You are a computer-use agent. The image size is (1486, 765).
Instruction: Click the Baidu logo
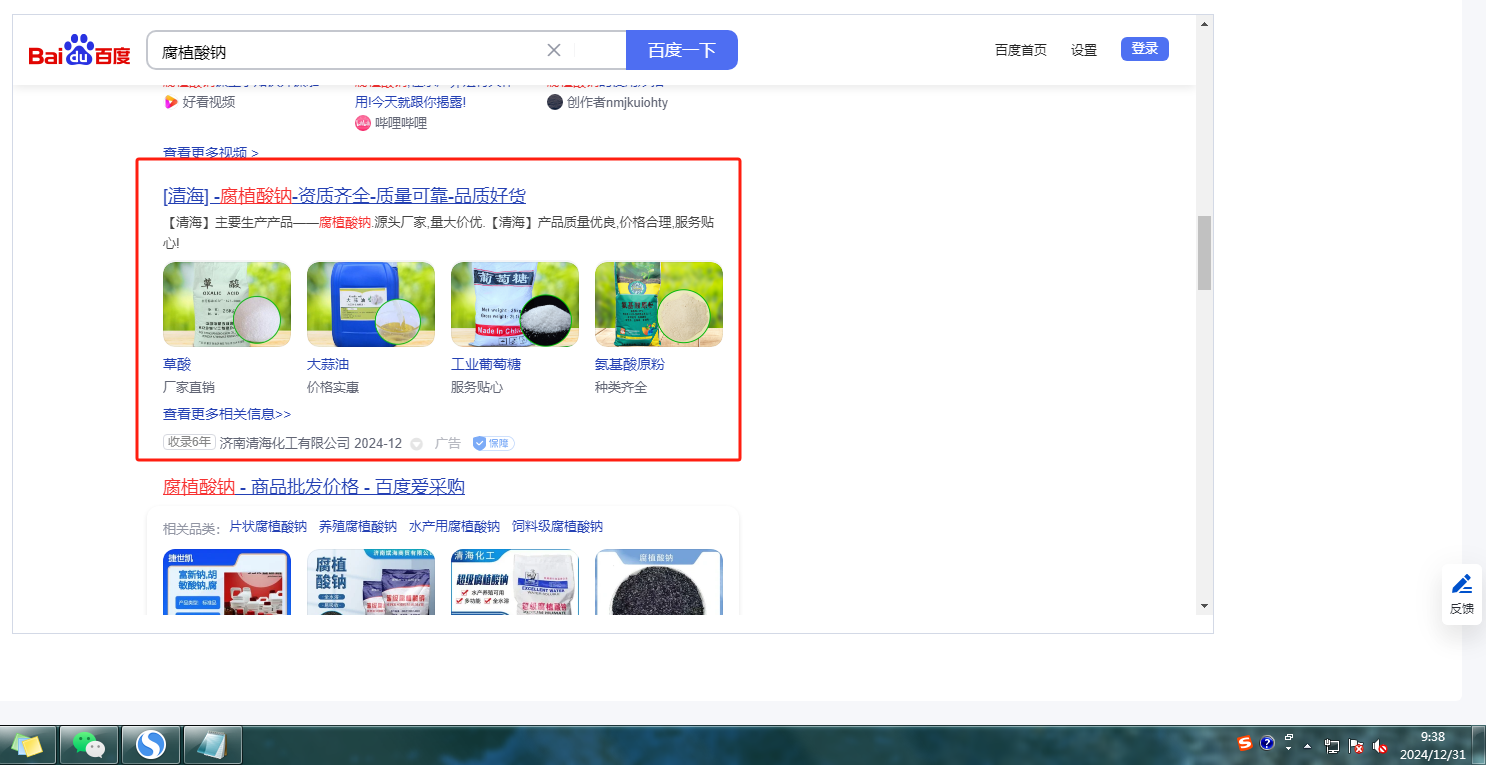[x=79, y=50]
